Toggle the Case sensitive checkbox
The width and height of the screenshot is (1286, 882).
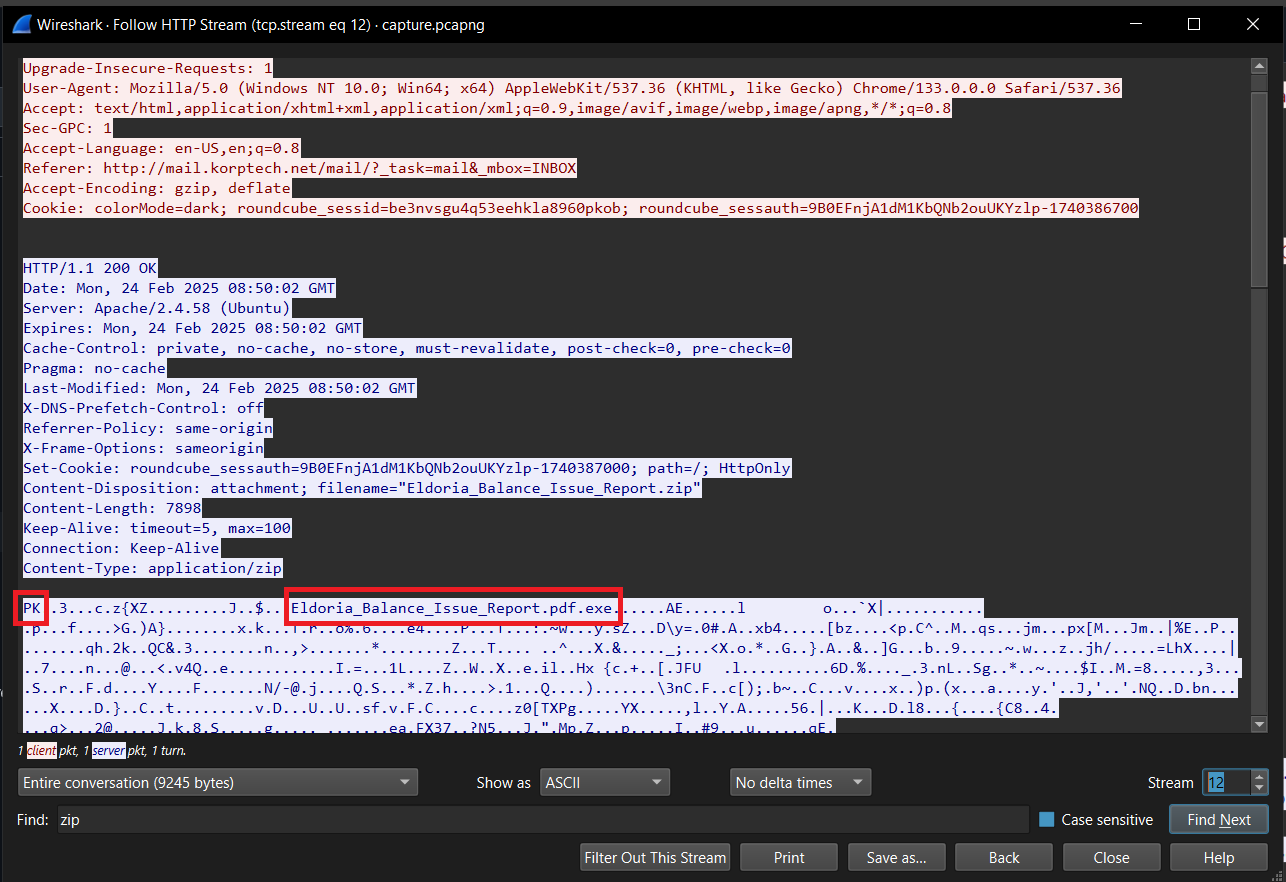coord(1047,820)
